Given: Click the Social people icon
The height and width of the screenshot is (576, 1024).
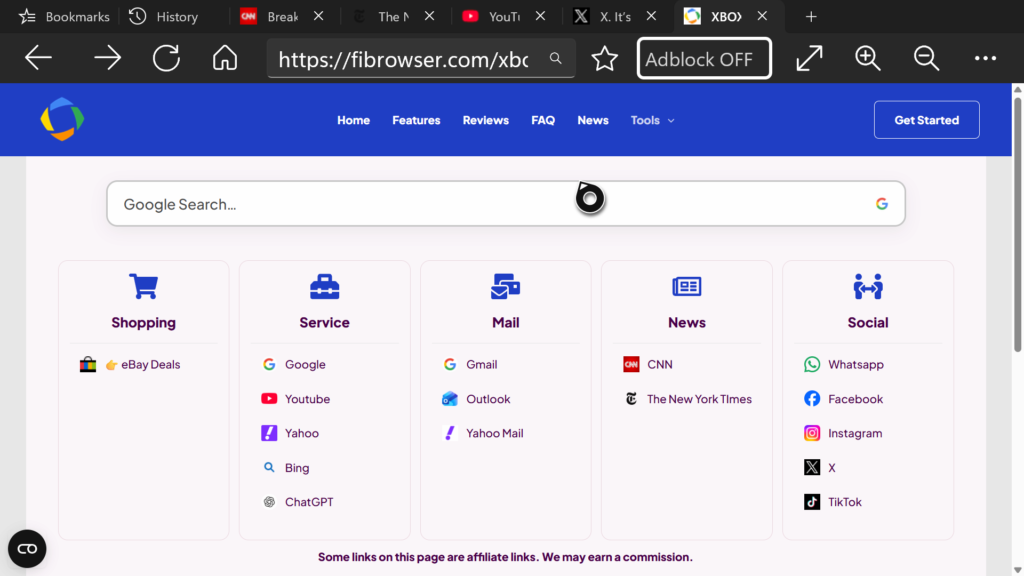Looking at the screenshot, I should [868, 286].
